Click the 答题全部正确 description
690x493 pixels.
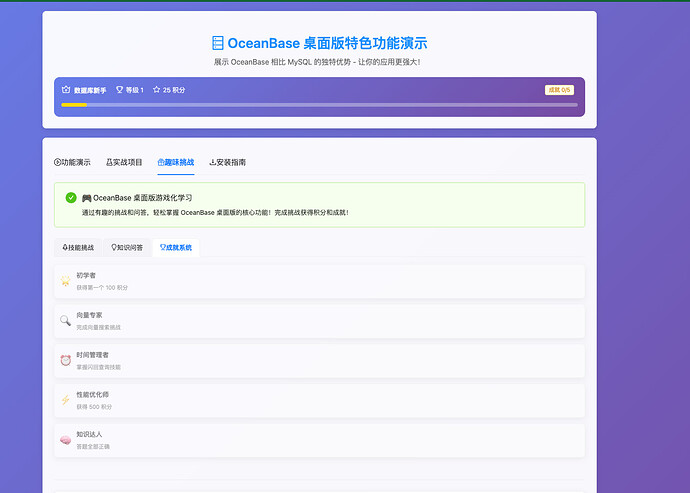(x=93, y=446)
